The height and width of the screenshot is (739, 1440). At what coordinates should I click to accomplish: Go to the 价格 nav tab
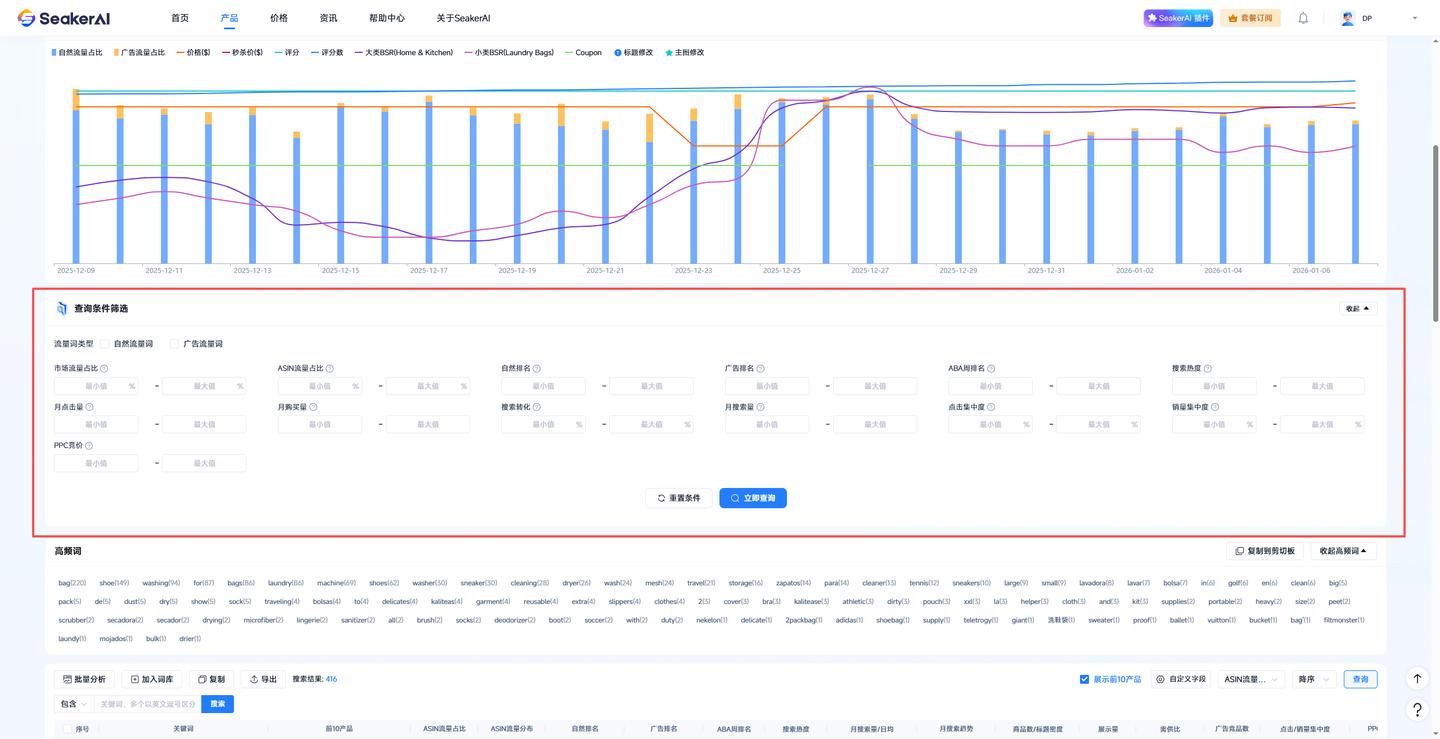[279, 18]
